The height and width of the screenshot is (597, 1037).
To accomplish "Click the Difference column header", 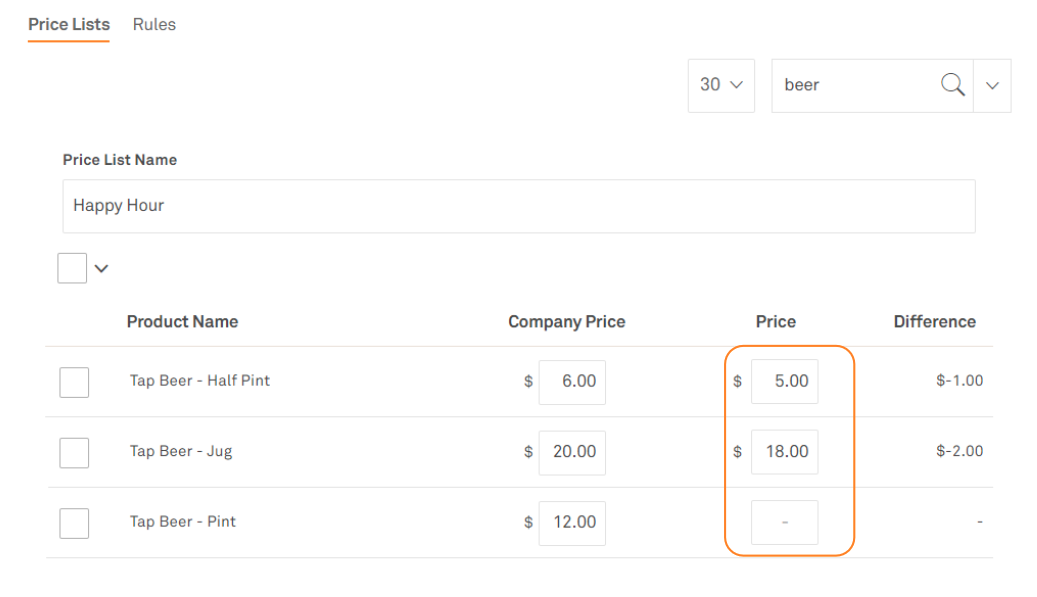I will pos(934,322).
